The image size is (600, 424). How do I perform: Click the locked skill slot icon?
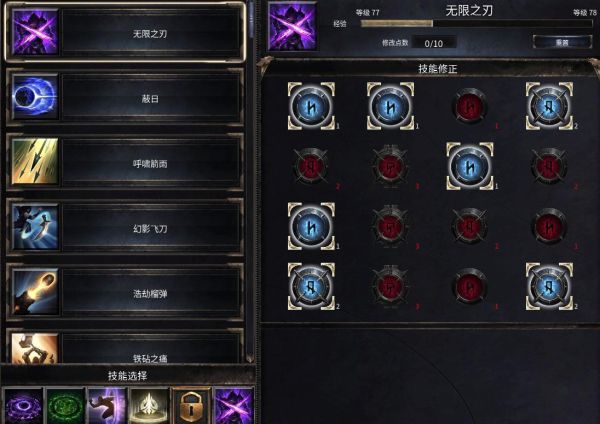(191, 406)
